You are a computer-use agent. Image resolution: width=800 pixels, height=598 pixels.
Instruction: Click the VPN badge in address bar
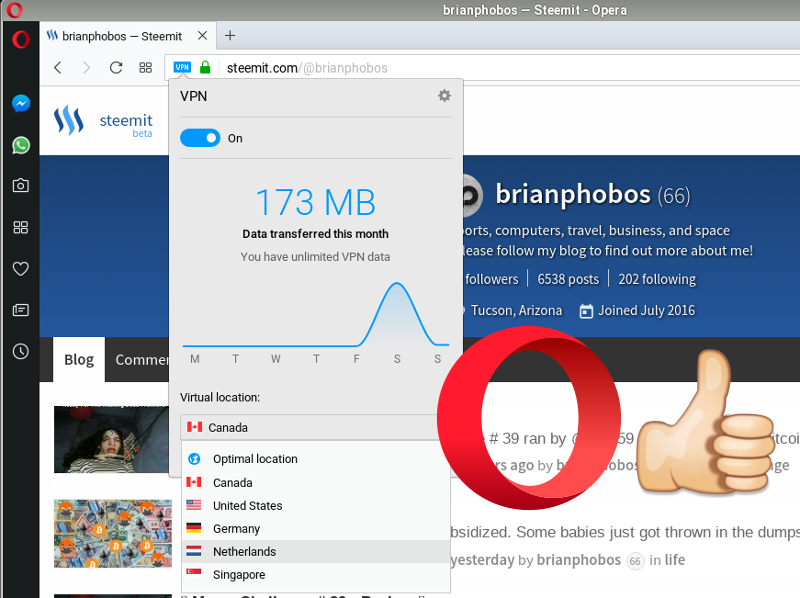click(182, 68)
